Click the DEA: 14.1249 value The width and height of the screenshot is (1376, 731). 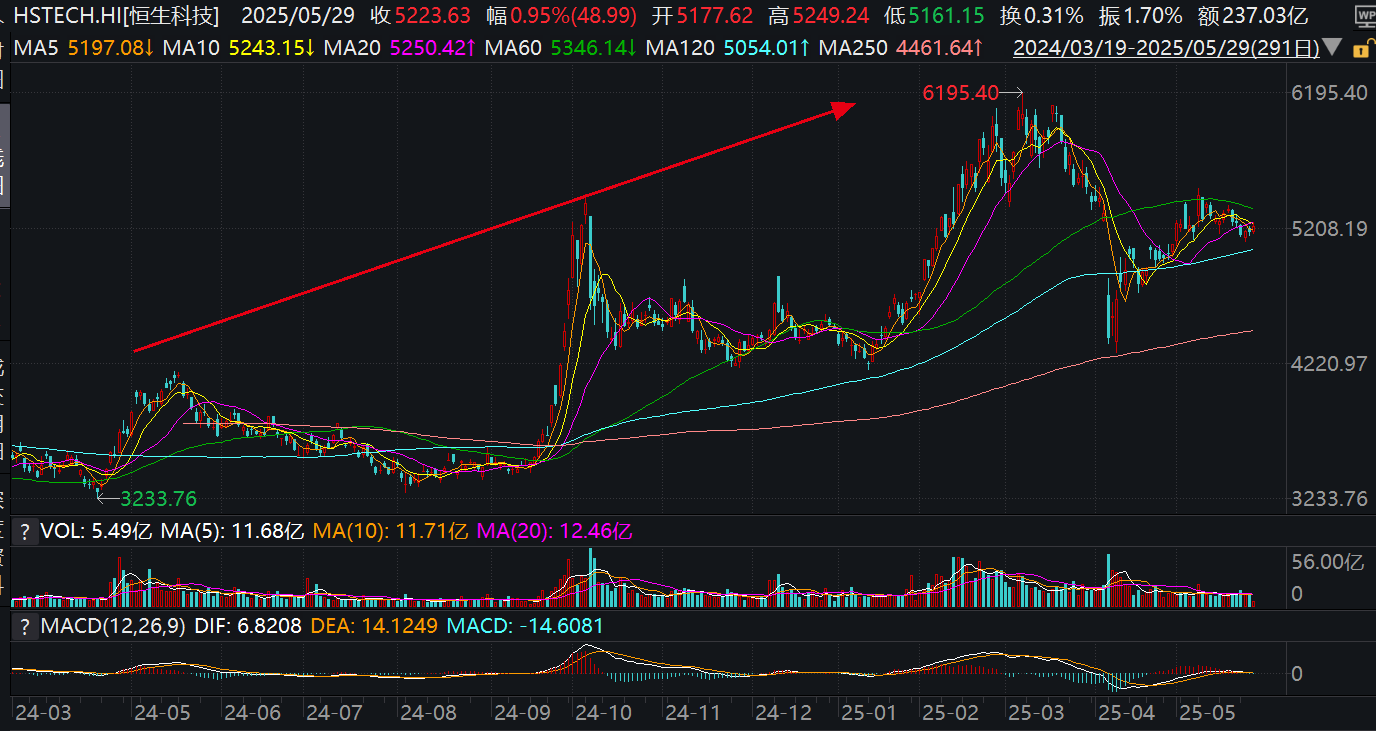(x=373, y=626)
